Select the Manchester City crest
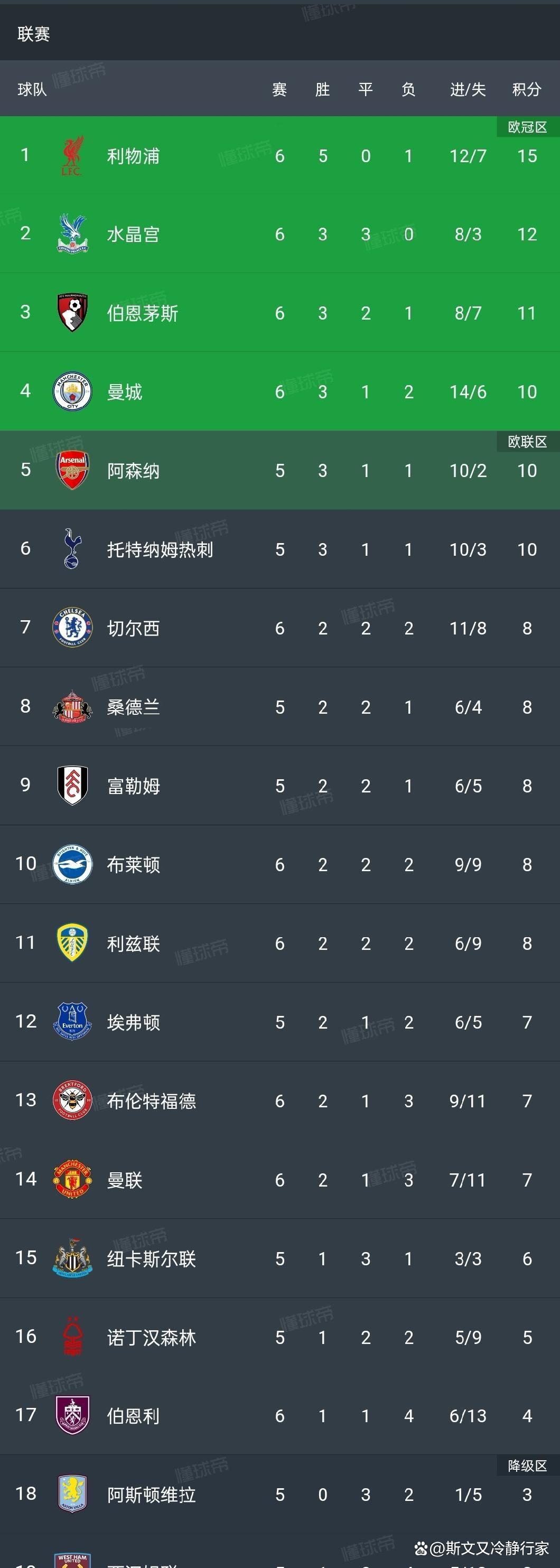 pyautogui.click(x=72, y=391)
